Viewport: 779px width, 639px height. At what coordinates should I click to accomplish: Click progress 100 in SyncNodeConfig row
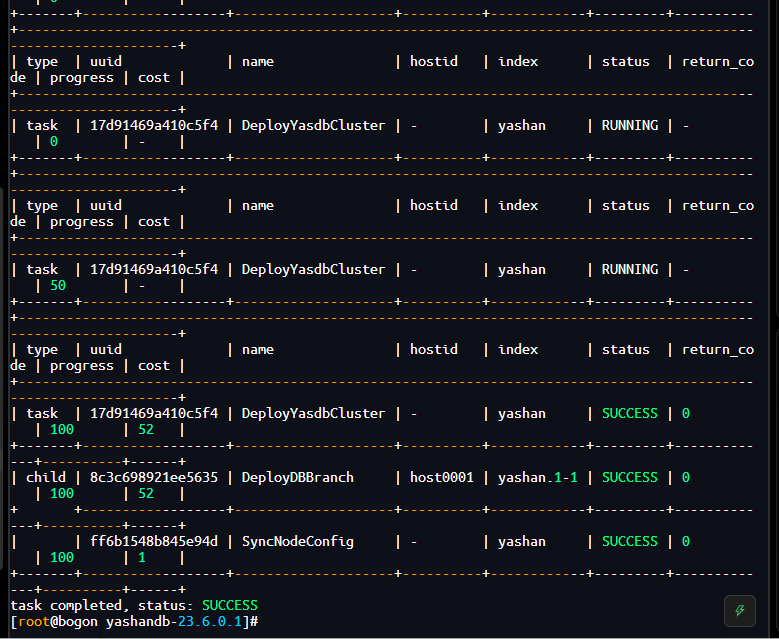point(62,558)
